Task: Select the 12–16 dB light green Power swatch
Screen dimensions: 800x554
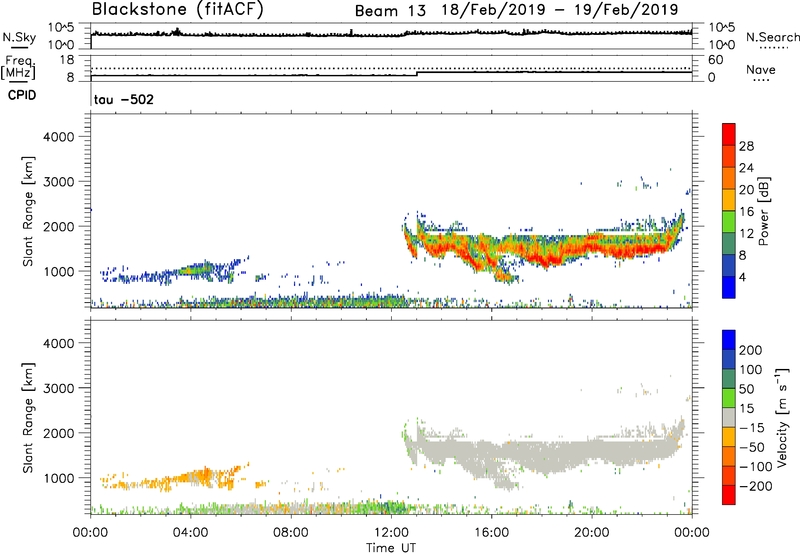Action: pos(729,222)
